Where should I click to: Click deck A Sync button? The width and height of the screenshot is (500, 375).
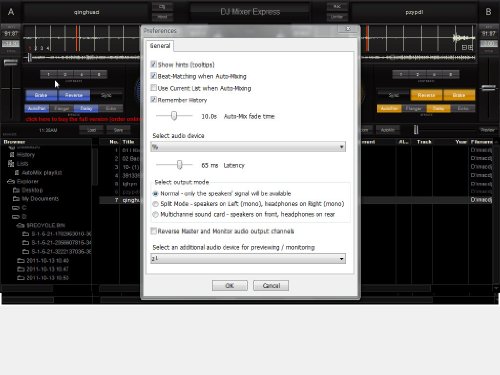[x=106, y=95]
